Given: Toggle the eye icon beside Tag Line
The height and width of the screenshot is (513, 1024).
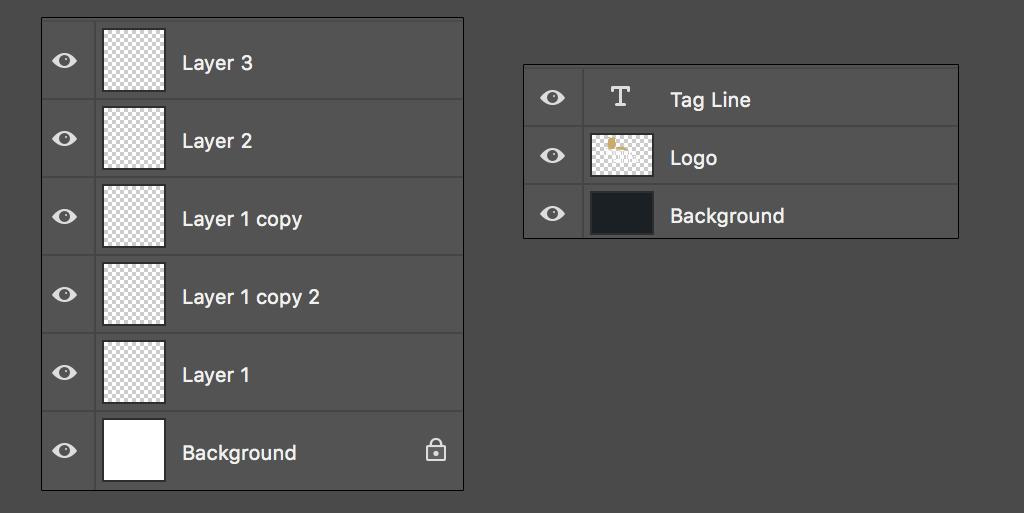Looking at the screenshot, I should [552, 98].
